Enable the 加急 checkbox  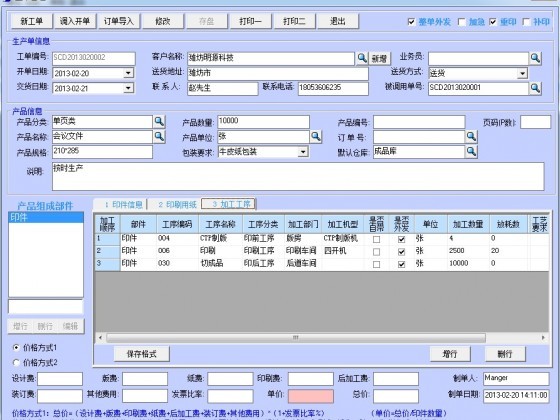pos(461,22)
